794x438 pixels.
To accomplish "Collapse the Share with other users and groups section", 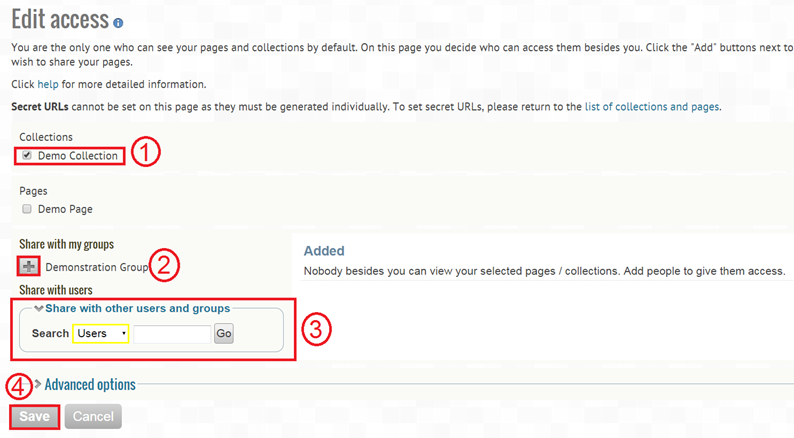I will click(137, 308).
